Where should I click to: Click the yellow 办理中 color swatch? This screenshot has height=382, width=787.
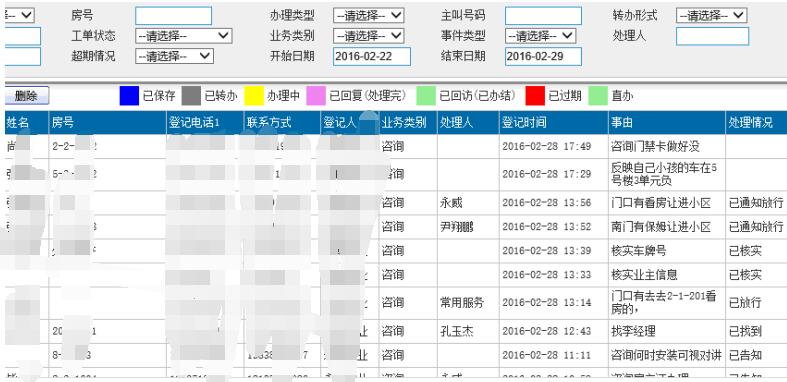254,95
